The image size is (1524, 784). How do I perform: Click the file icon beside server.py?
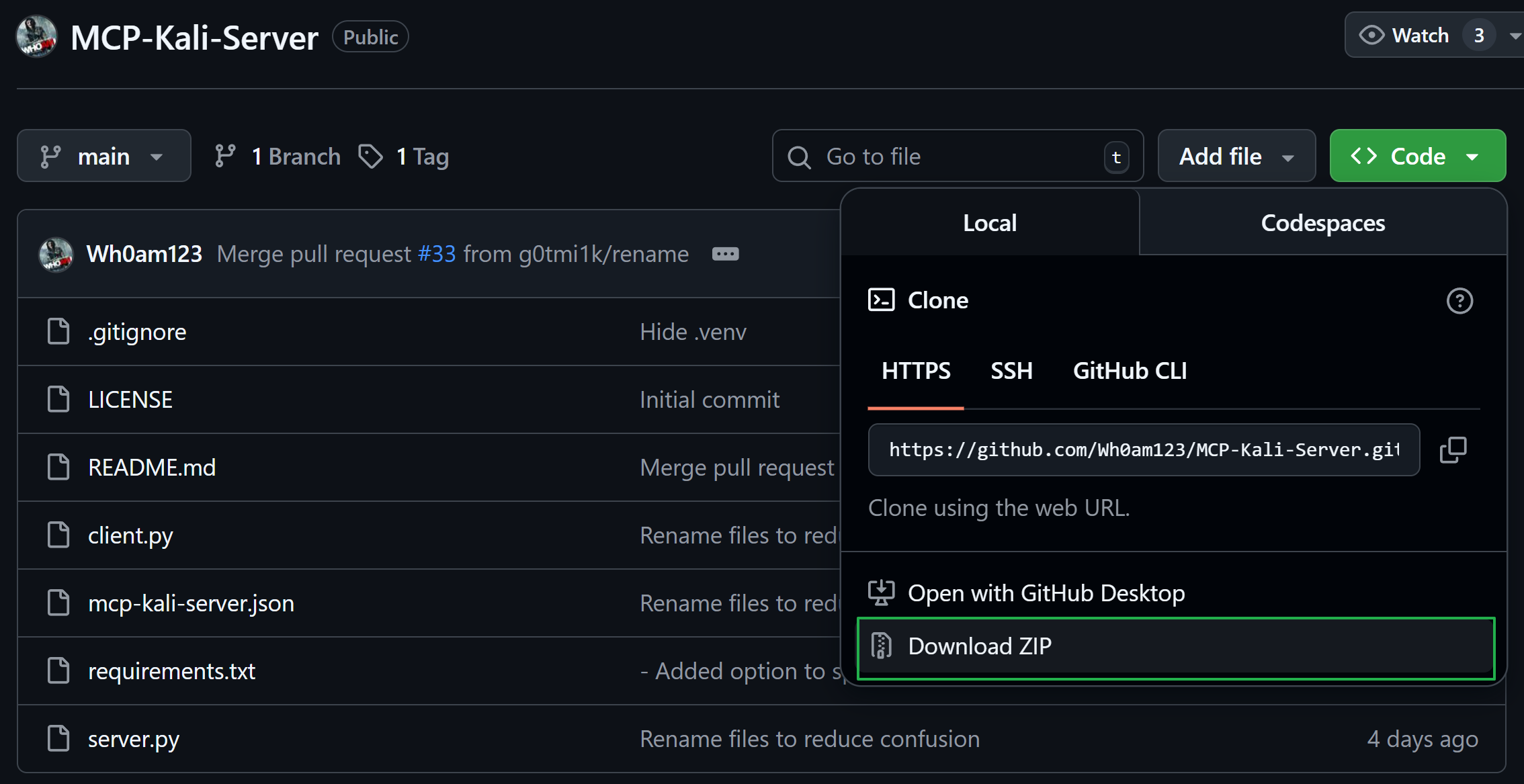tap(58, 738)
